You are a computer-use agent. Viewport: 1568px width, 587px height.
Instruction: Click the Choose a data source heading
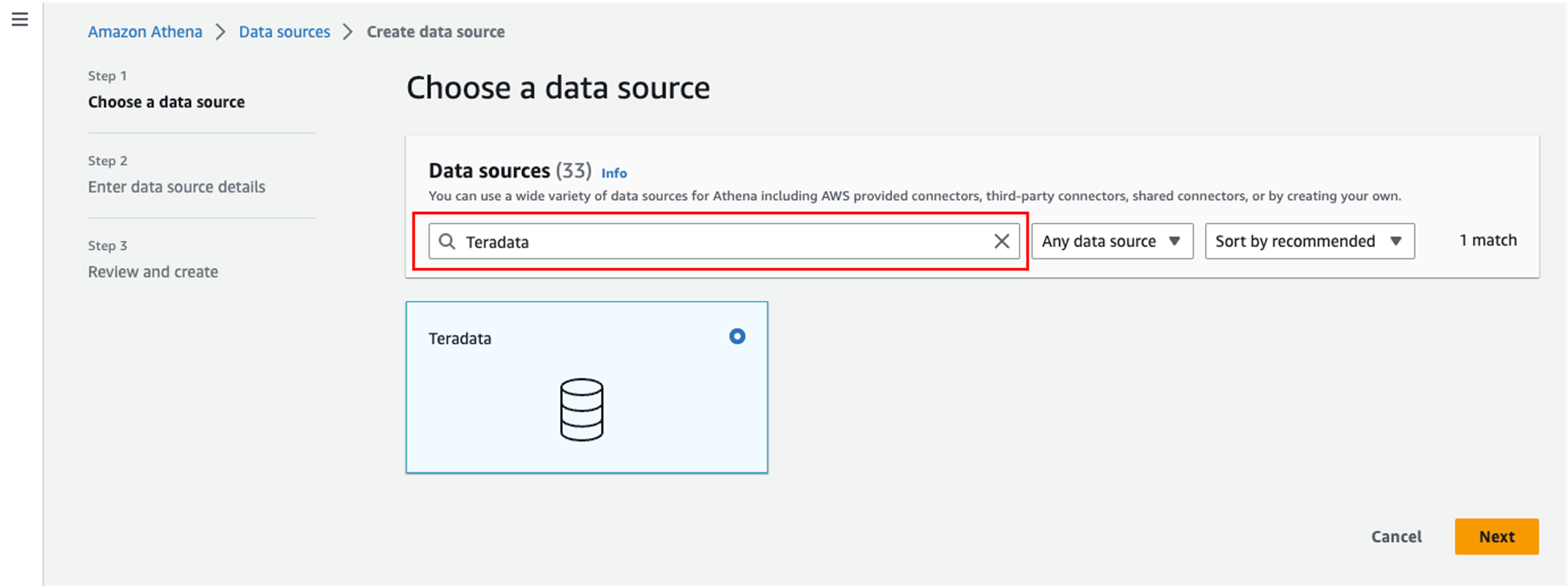tap(558, 88)
